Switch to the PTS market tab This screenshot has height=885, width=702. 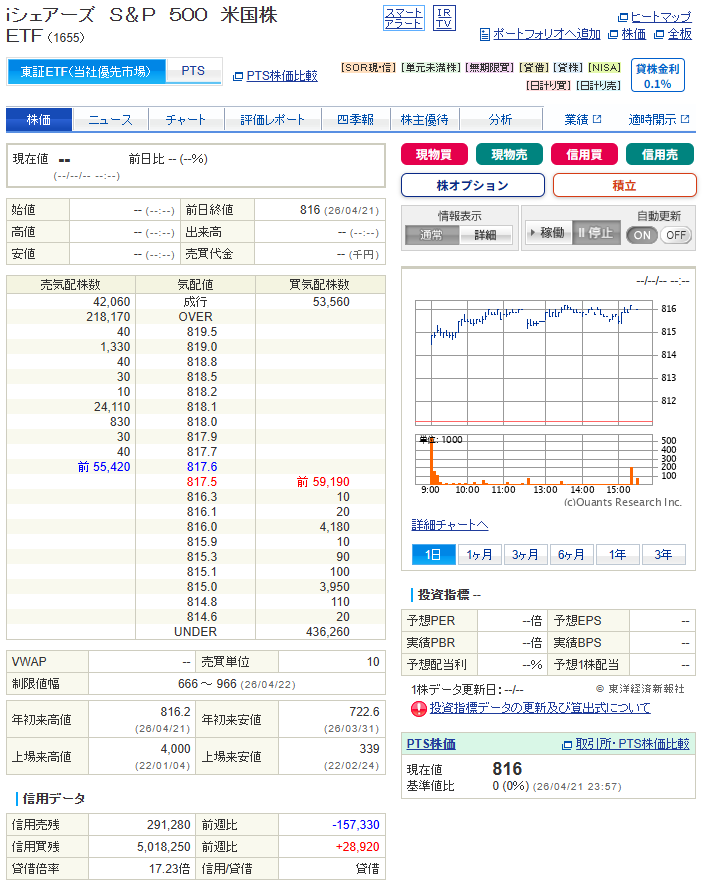point(193,71)
